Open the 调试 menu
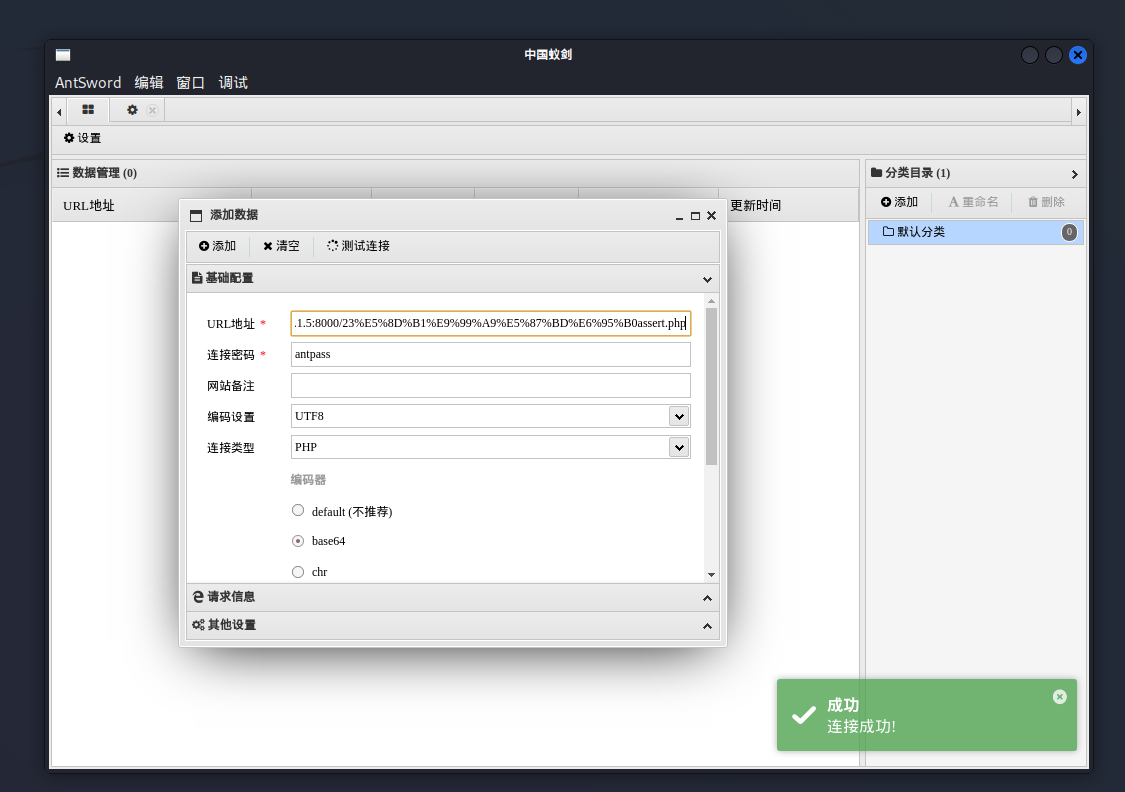The width and height of the screenshot is (1125, 792). click(232, 82)
